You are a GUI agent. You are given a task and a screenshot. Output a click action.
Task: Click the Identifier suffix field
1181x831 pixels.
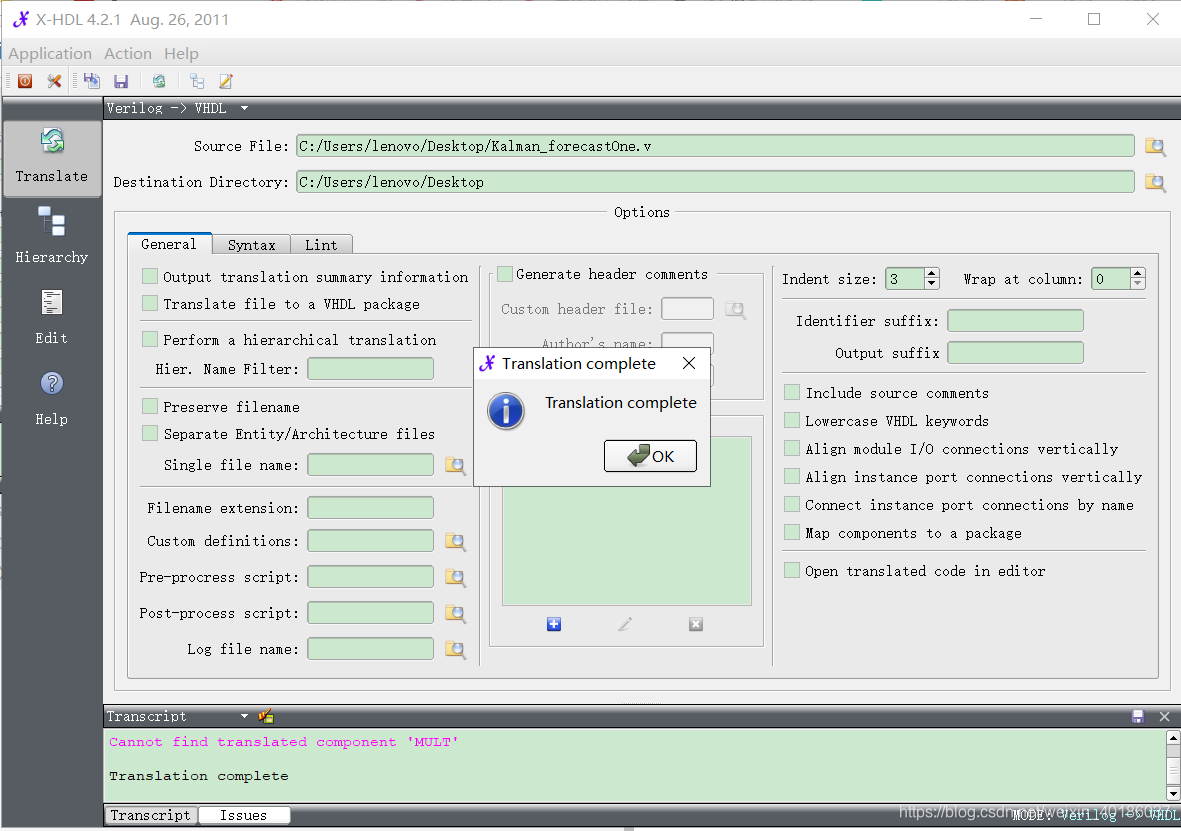tap(1015, 321)
